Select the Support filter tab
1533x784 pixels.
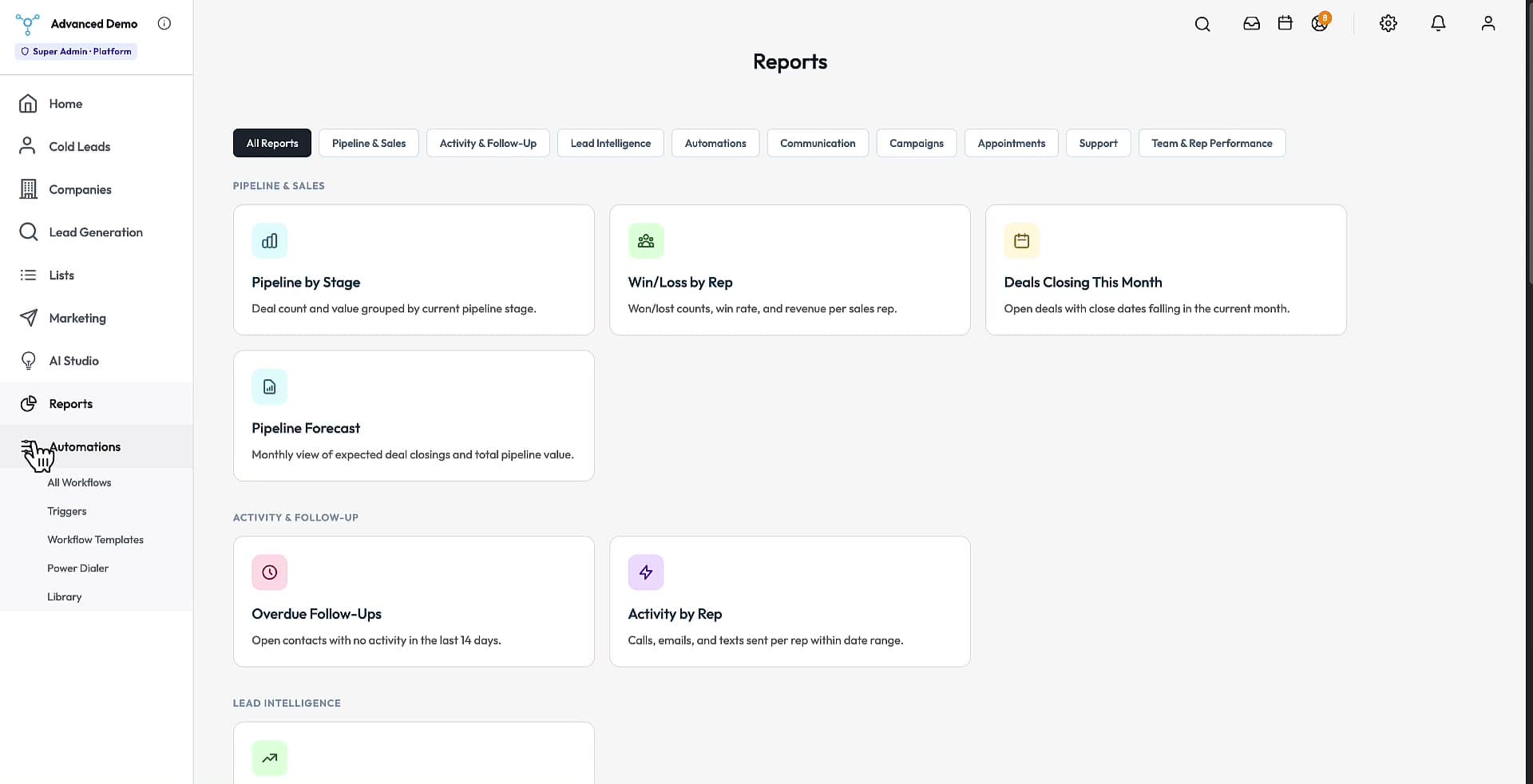[x=1099, y=143]
